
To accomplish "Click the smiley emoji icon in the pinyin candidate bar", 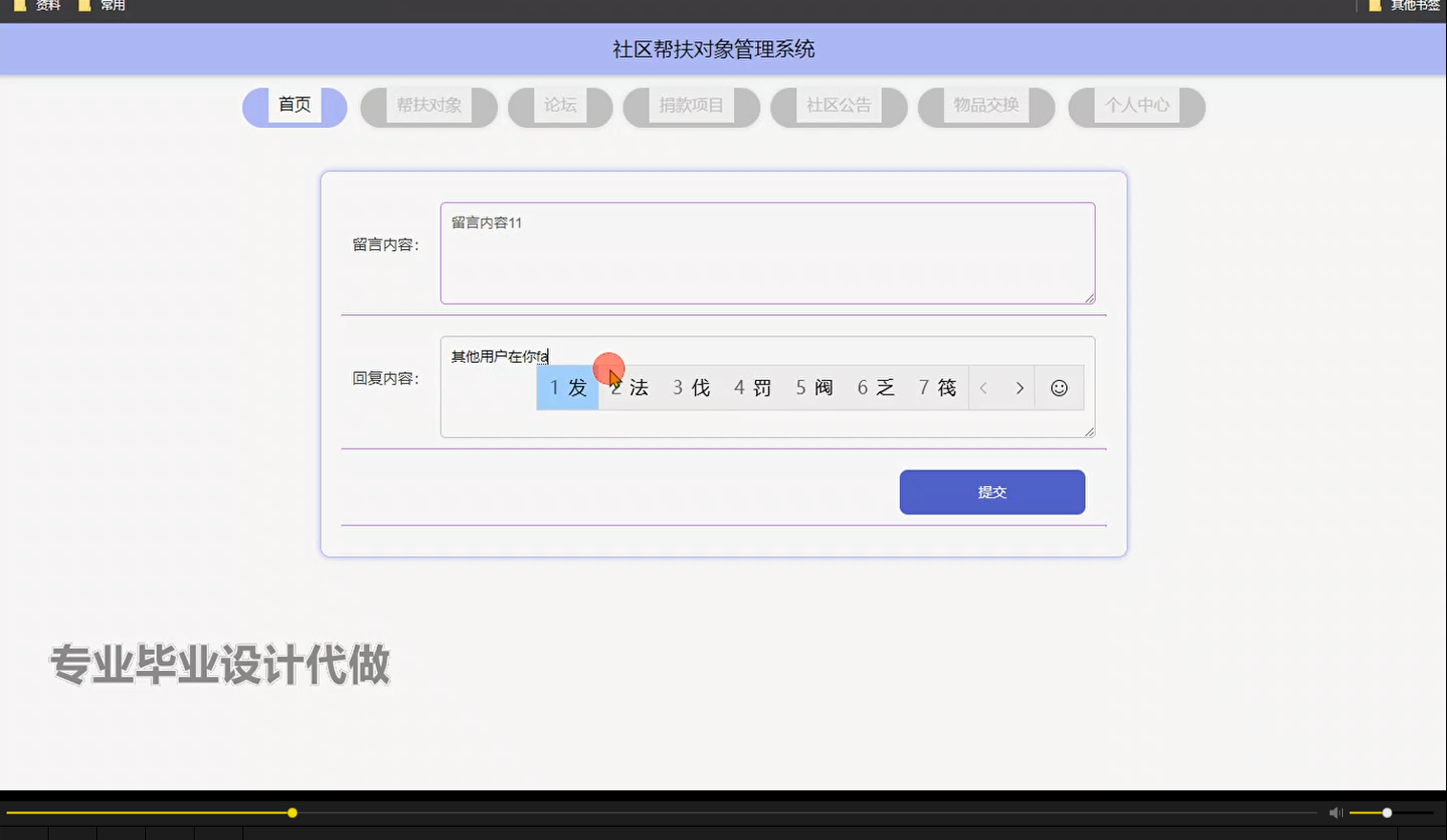I will click(1059, 388).
